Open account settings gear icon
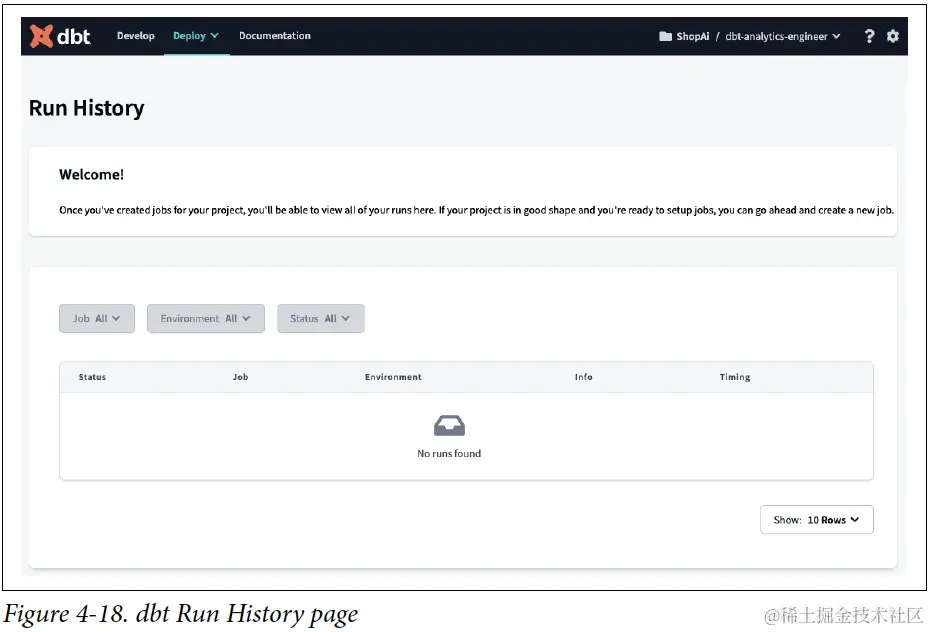The image size is (930, 632). tap(893, 36)
